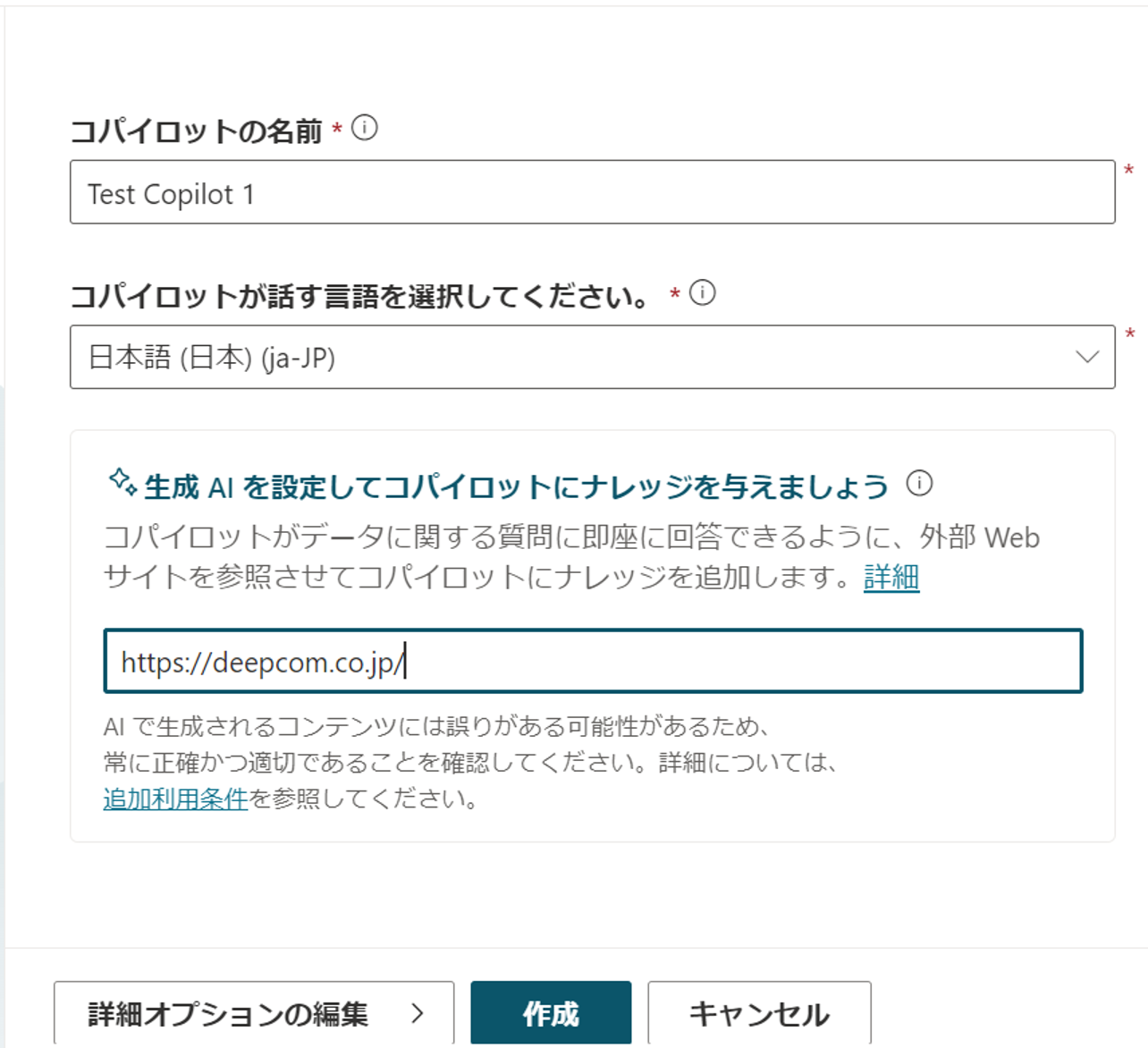Click 生成 AI を設定して heading text
Image resolution: width=1148 pixels, height=1048 pixels.
(x=516, y=487)
